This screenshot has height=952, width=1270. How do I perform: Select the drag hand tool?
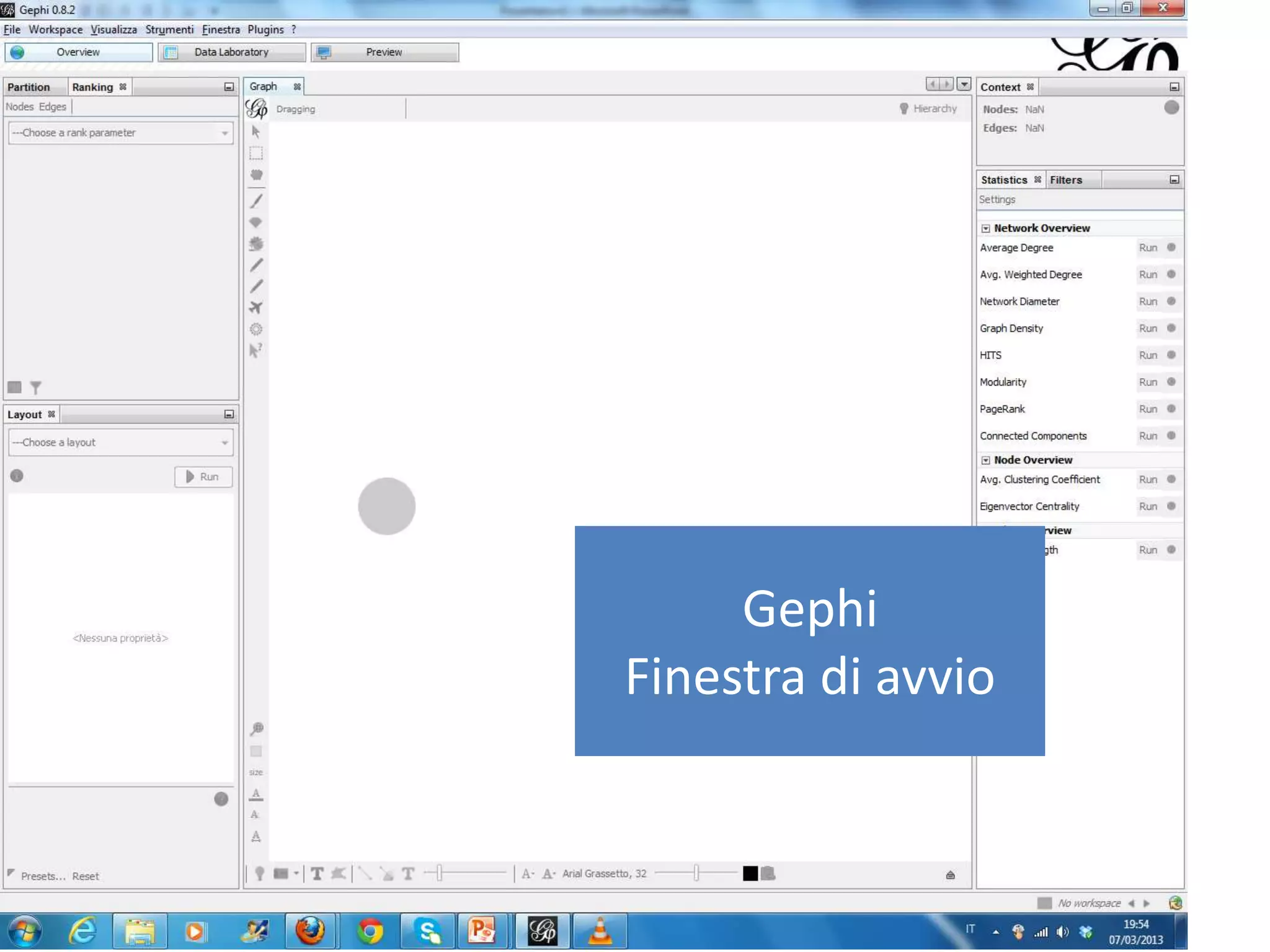tap(255, 175)
